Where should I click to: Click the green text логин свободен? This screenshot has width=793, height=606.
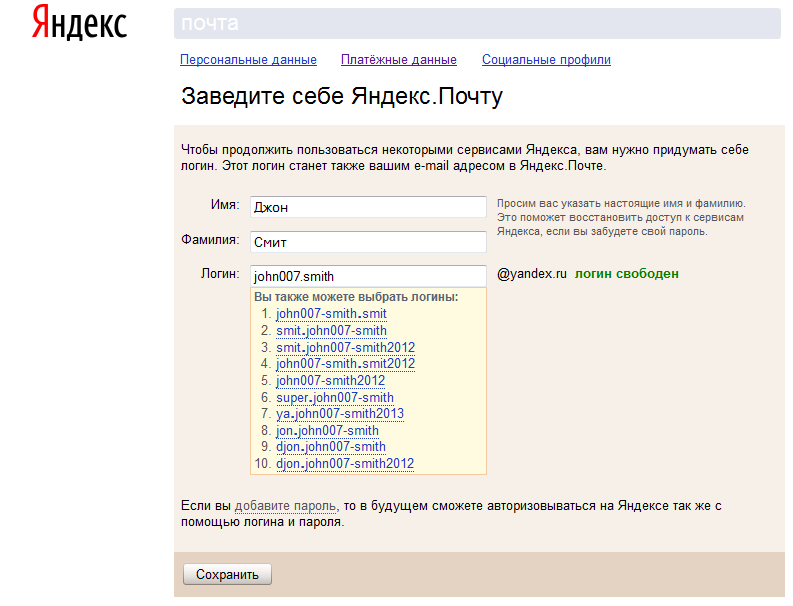click(x=627, y=274)
